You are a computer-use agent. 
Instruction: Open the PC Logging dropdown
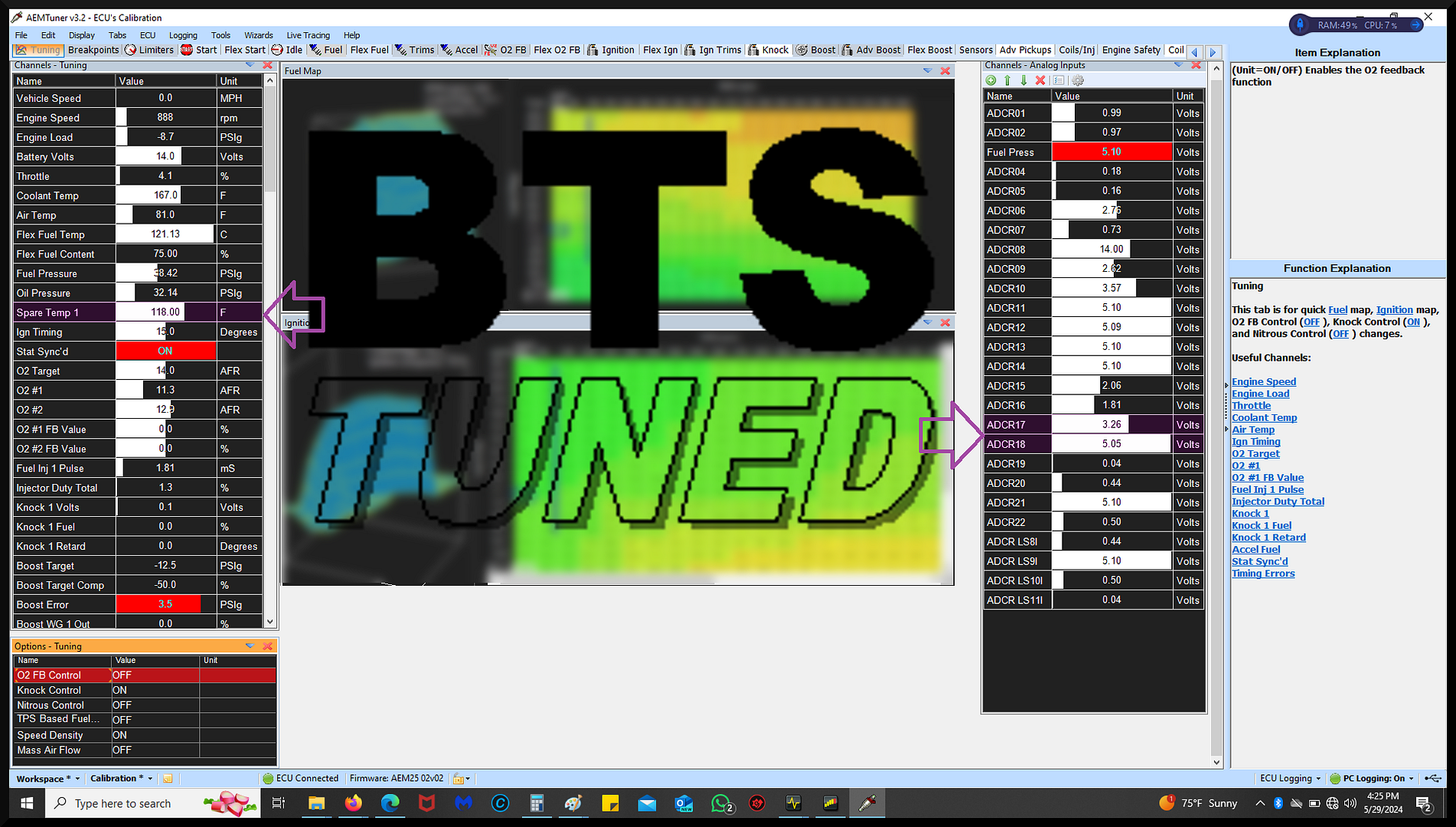click(1372, 778)
